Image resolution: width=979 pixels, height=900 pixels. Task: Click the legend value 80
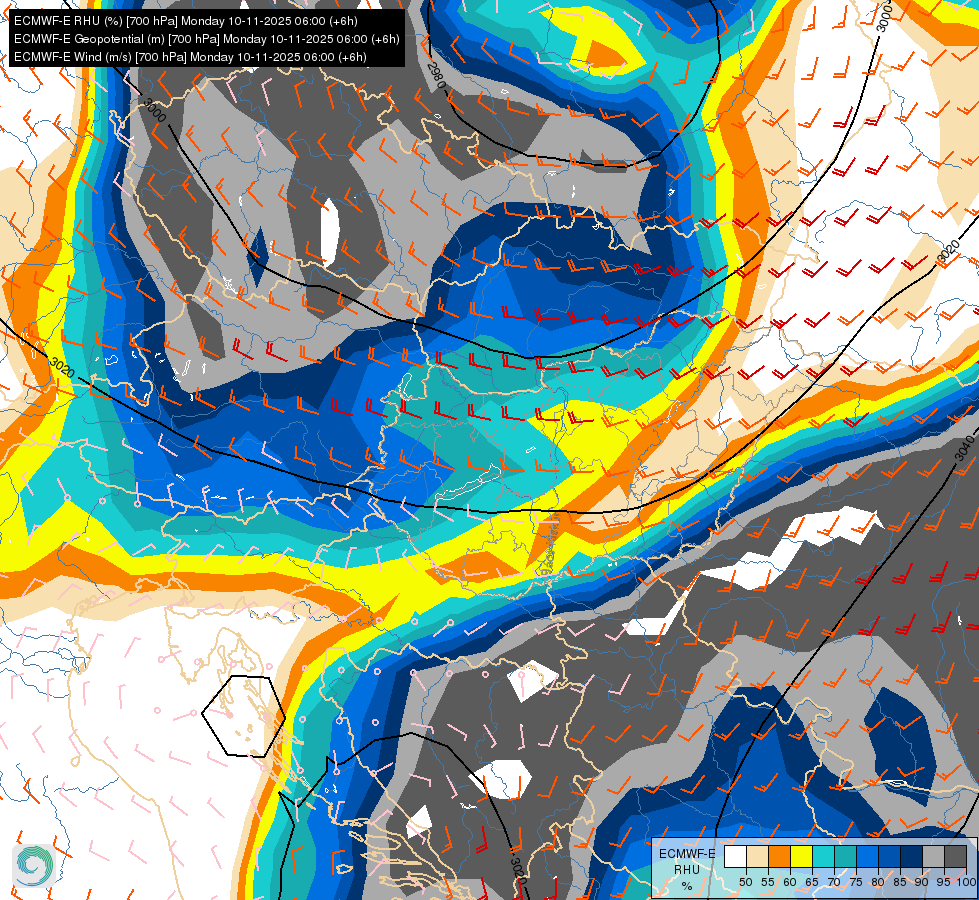878,882
